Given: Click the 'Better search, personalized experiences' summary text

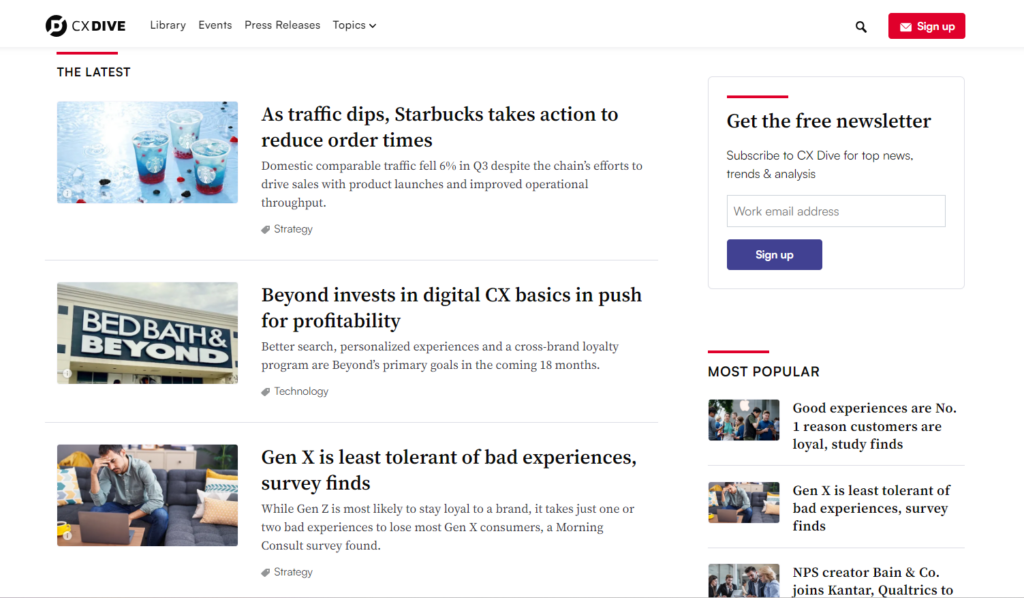Looking at the screenshot, I should click(440, 356).
